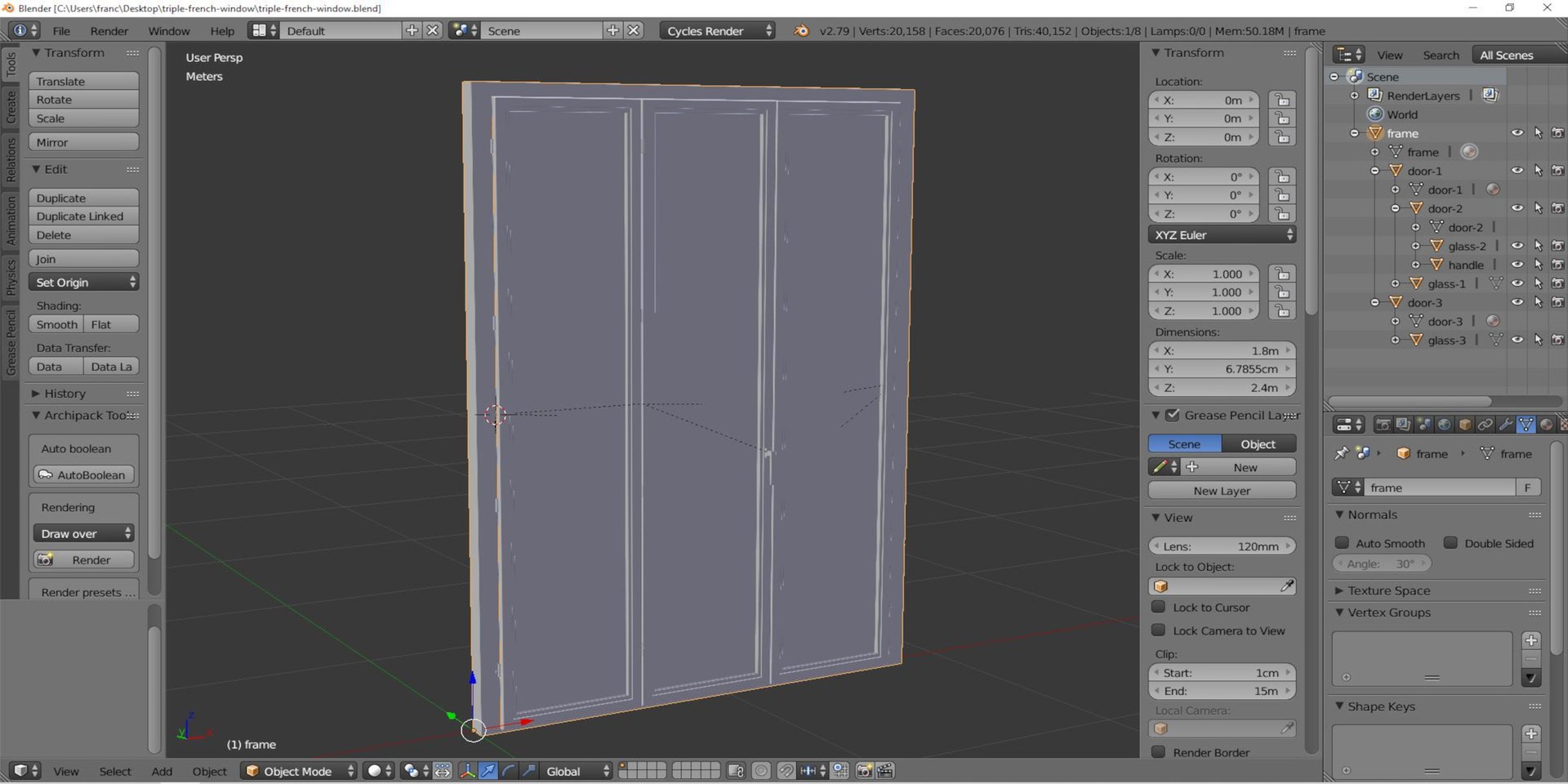1568x784 pixels.
Task: Enable Auto Smooth checkbox
Action: 1342,543
